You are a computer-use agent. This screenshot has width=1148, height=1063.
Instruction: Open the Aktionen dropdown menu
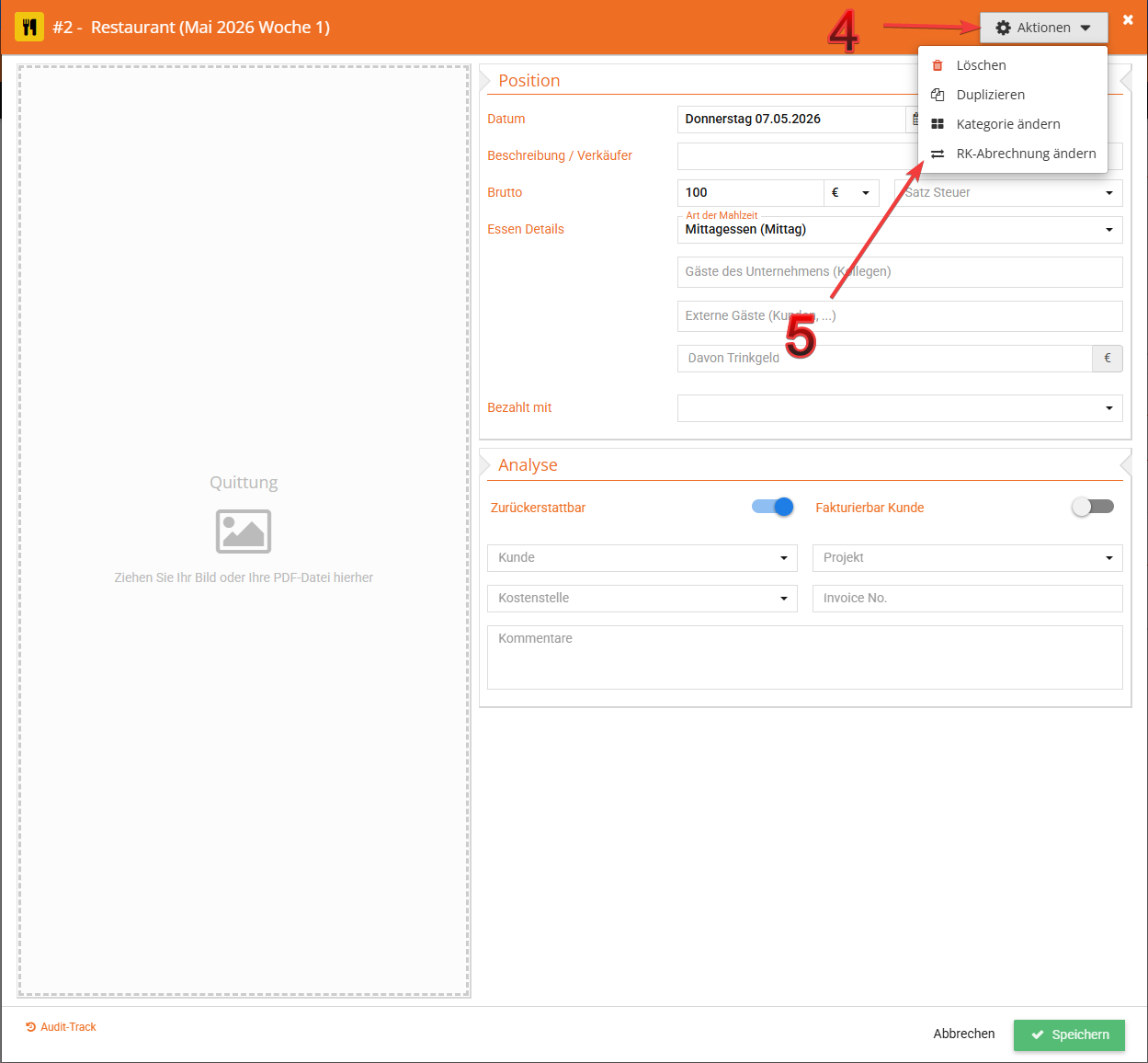coord(1043,28)
